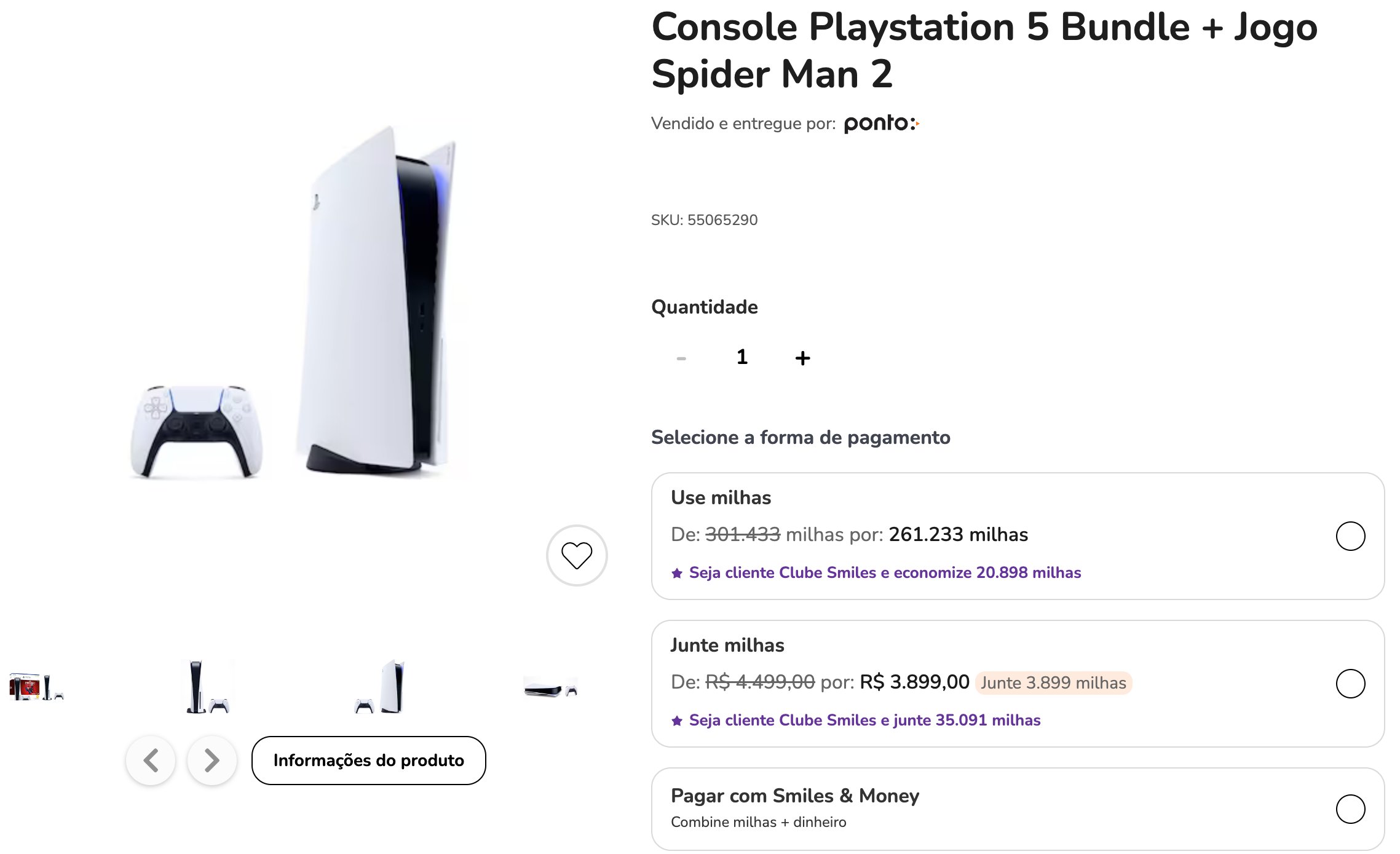
Task: Choose Pagar com Smiles & Money radio
Action: click(1350, 809)
